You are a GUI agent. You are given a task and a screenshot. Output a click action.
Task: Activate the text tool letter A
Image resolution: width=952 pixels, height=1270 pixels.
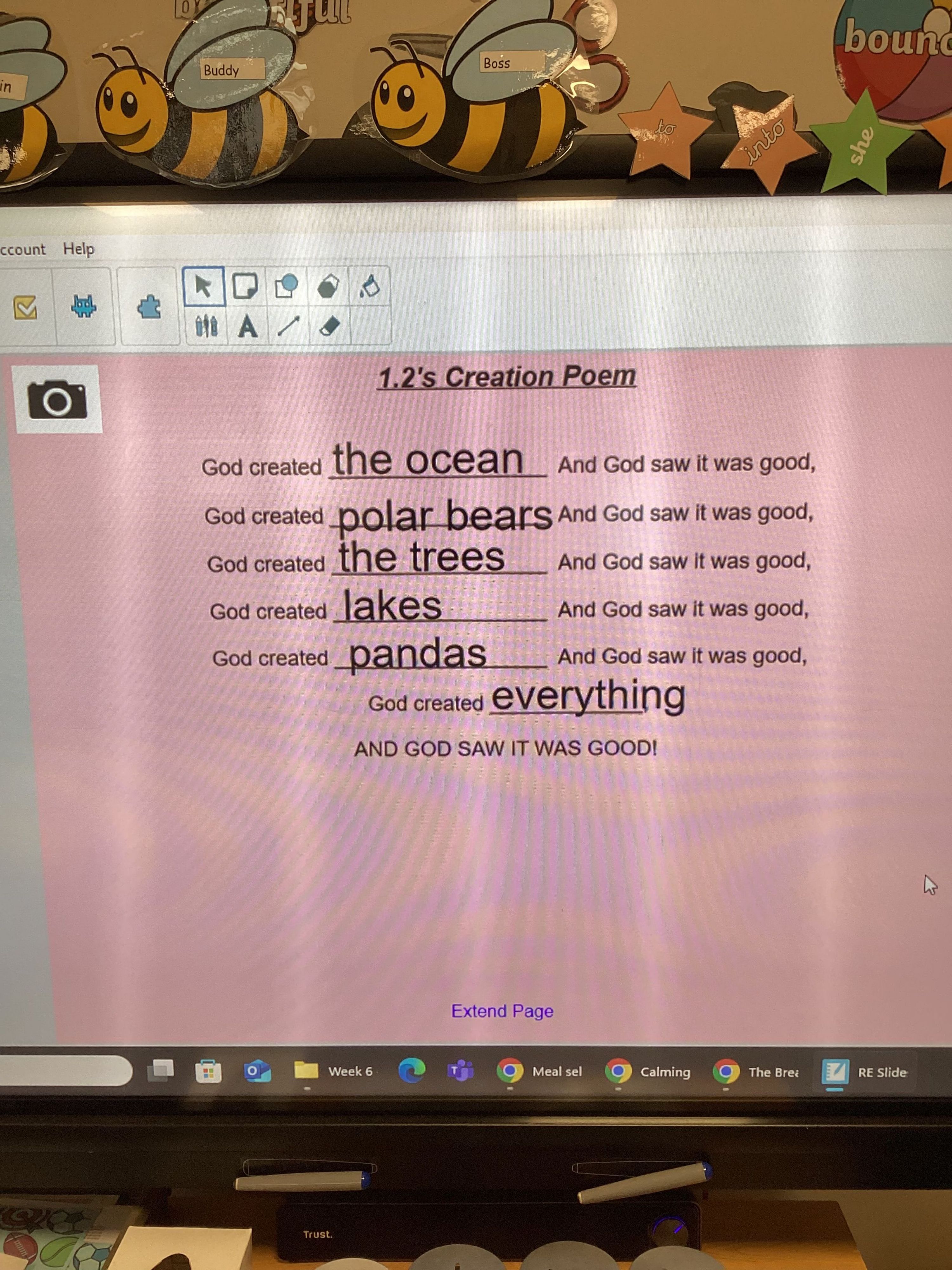coord(247,327)
